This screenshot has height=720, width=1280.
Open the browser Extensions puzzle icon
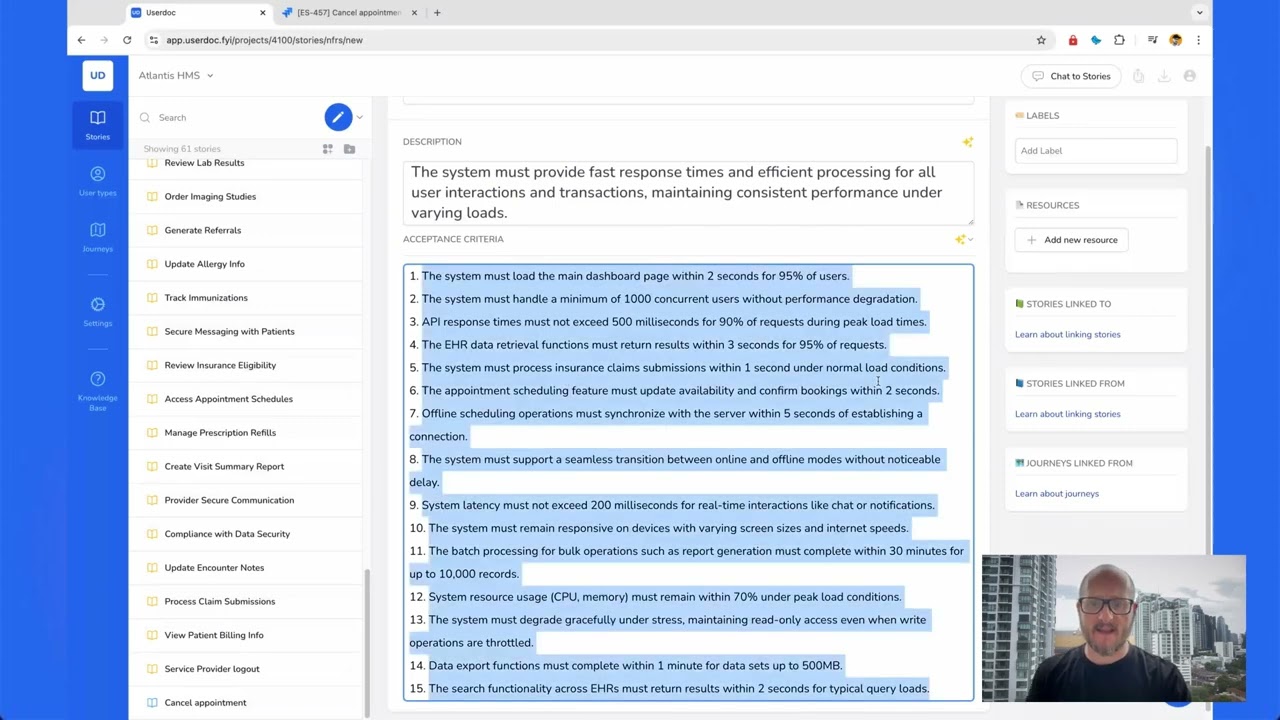(x=1119, y=40)
